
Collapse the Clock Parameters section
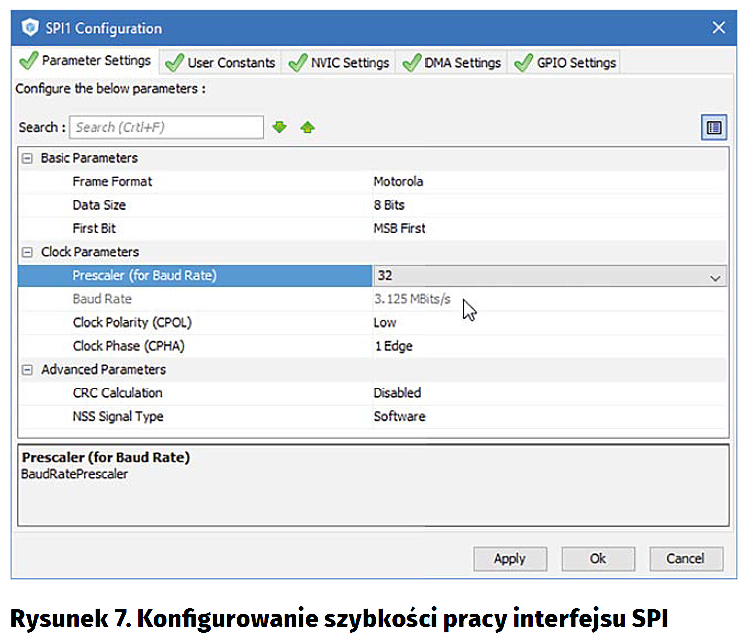coord(27,252)
